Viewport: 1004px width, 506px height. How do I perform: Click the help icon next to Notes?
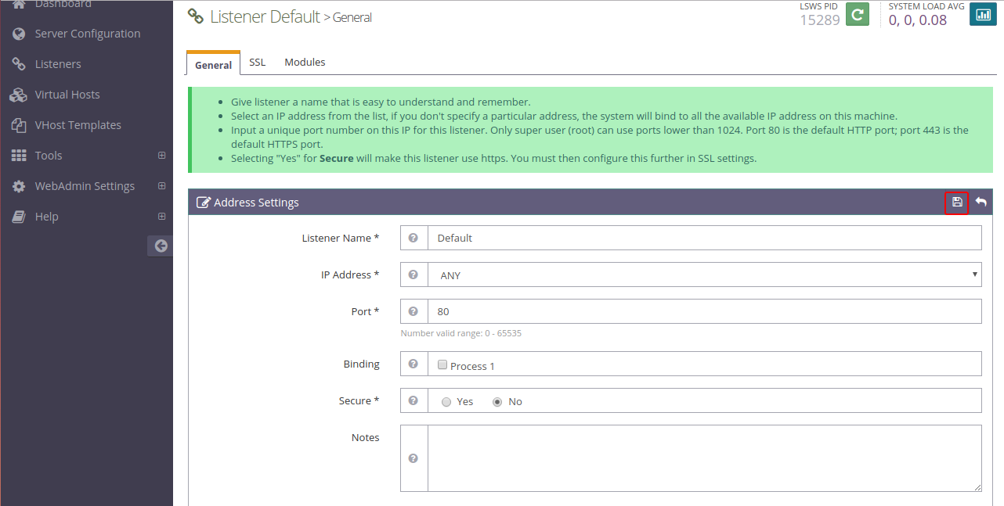coord(414,459)
